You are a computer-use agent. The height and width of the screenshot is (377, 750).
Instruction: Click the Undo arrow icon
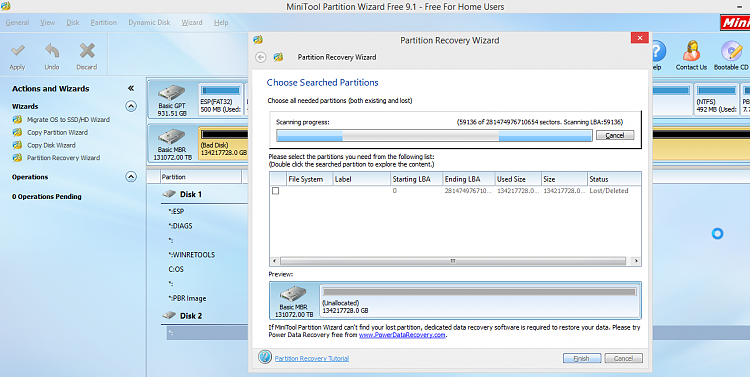(52, 50)
